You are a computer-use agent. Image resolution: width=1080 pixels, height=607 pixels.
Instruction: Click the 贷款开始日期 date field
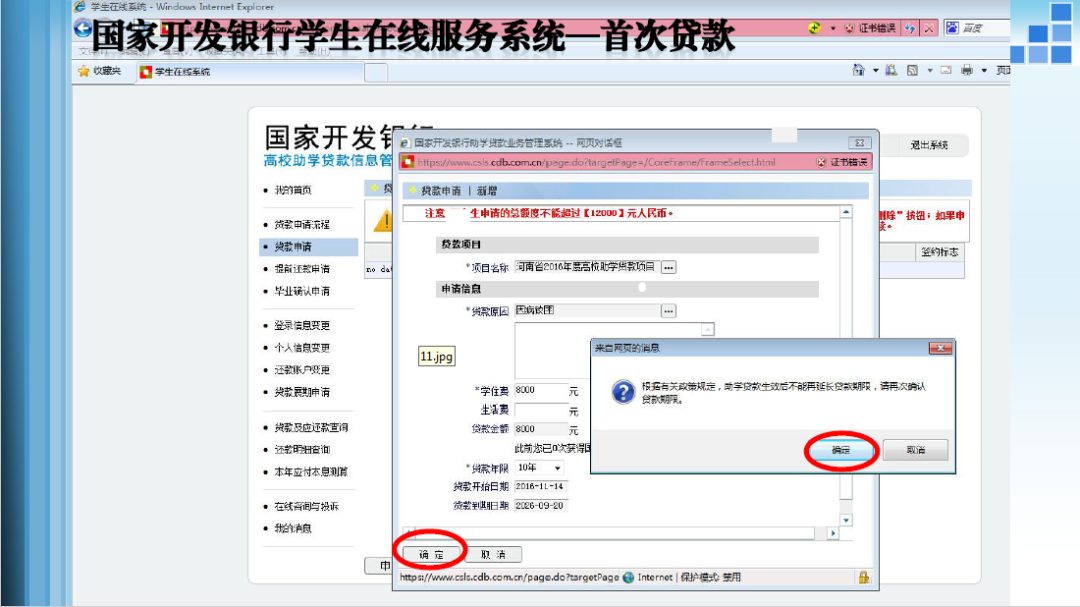pos(541,486)
